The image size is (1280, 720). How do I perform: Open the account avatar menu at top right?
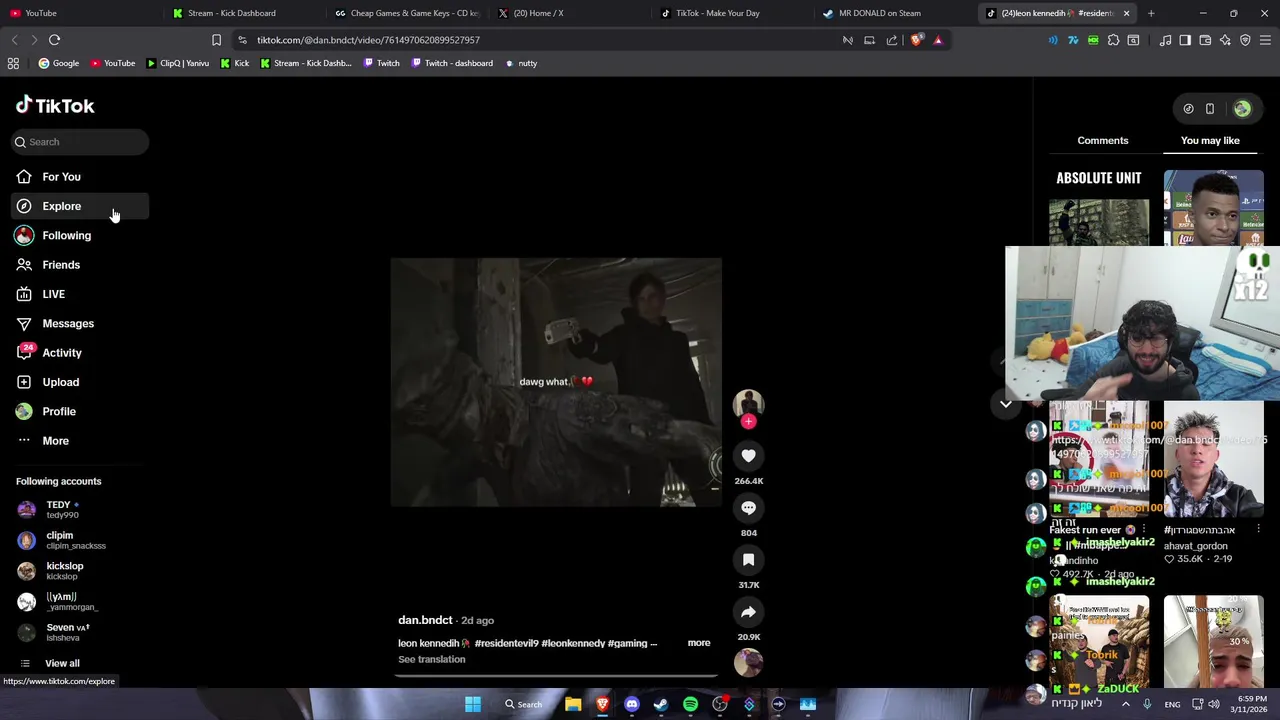[1242, 109]
